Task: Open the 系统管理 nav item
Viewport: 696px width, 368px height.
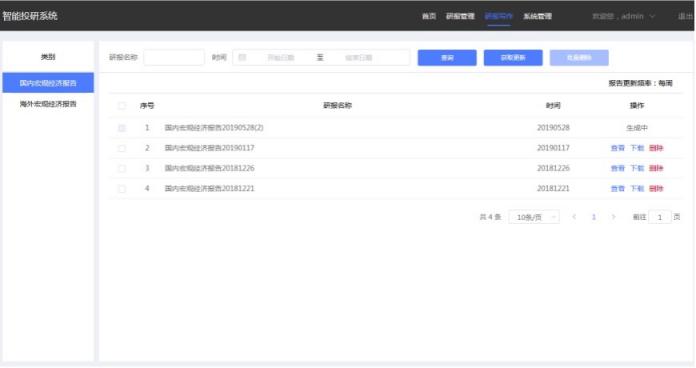Action: click(538, 16)
